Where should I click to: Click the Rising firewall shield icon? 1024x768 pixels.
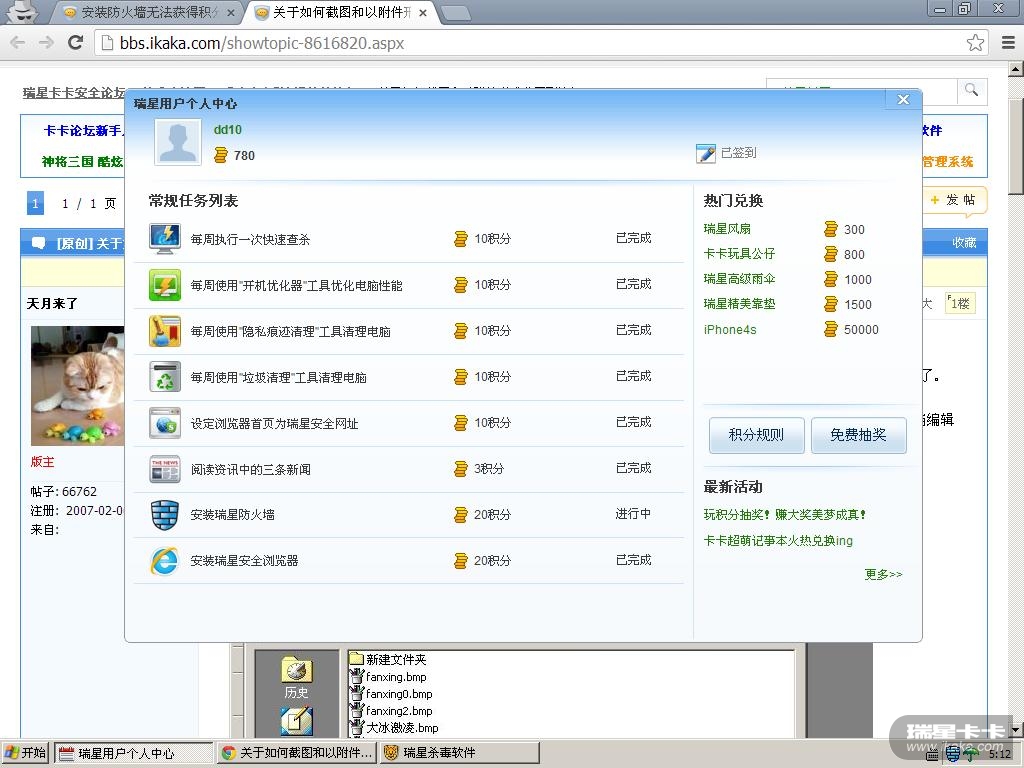(x=165, y=515)
